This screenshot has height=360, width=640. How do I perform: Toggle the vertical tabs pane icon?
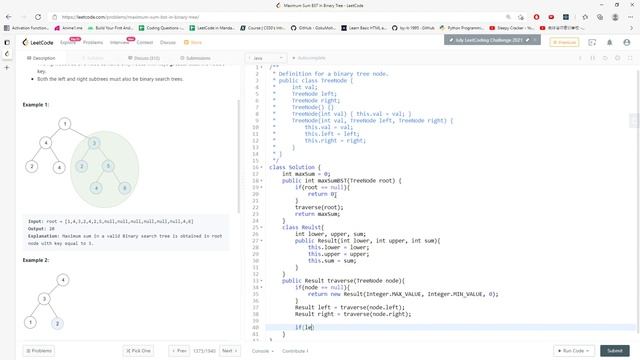(x=7, y=42)
